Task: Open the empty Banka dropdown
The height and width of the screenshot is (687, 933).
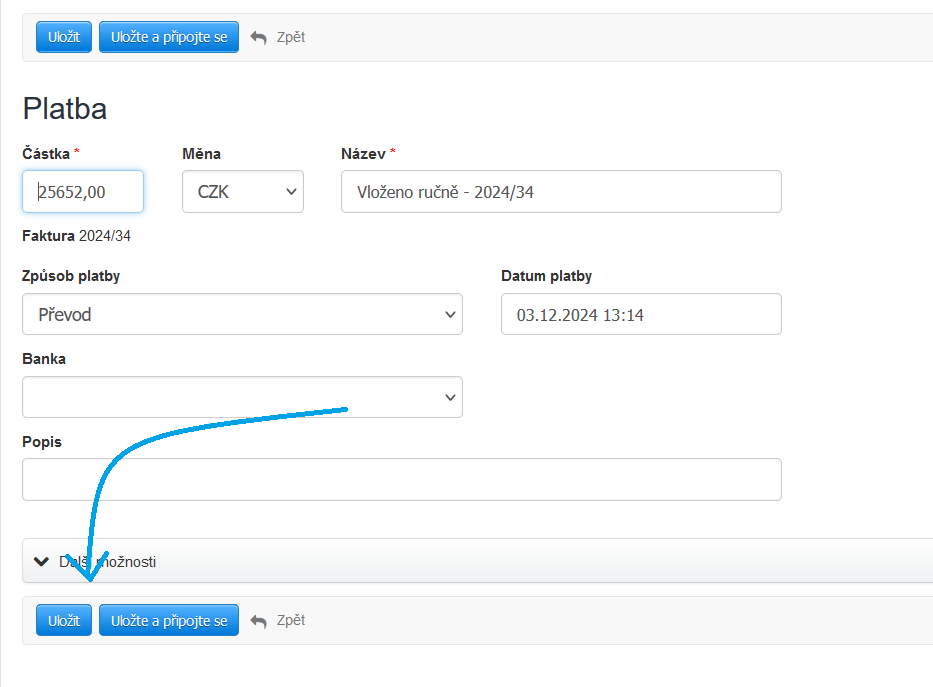Action: 242,397
